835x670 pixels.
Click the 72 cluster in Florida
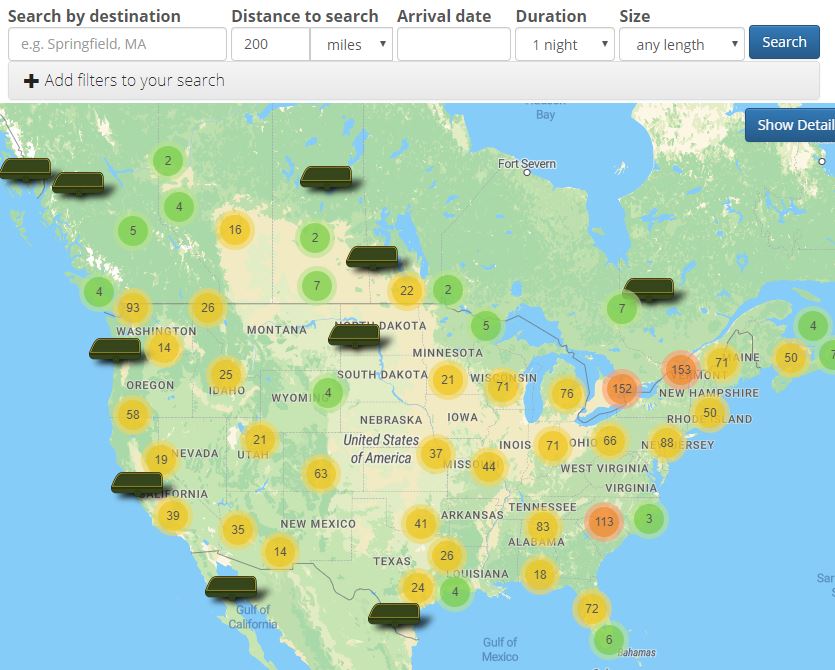[x=592, y=608]
